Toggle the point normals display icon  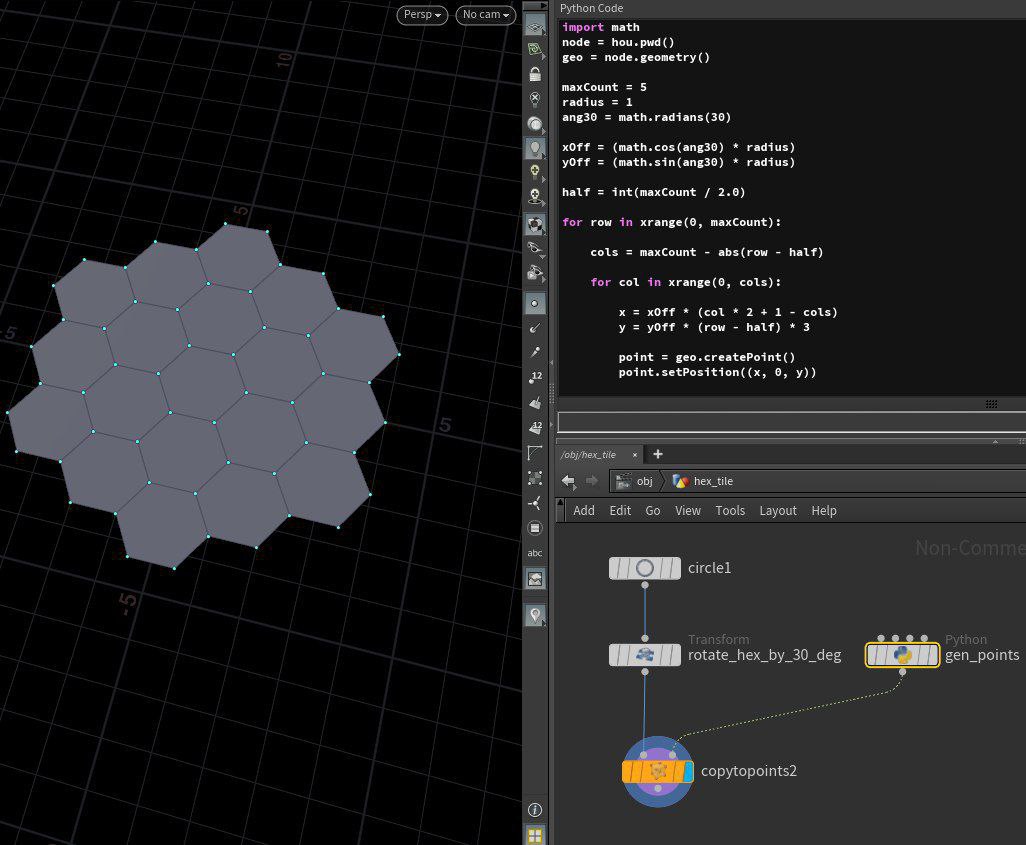tap(535, 328)
